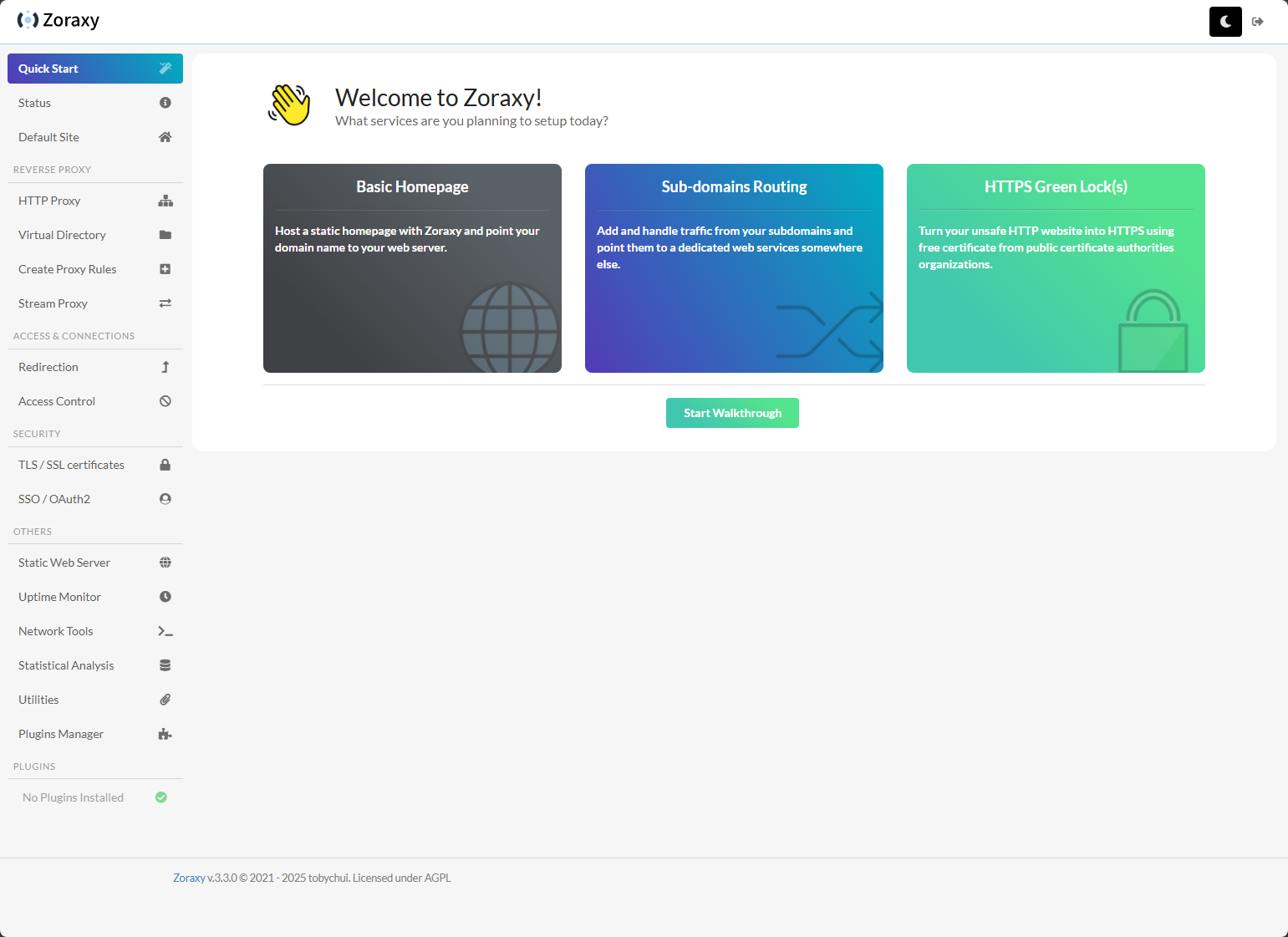Click the logout icon in the header
The width and height of the screenshot is (1288, 937).
tap(1258, 22)
